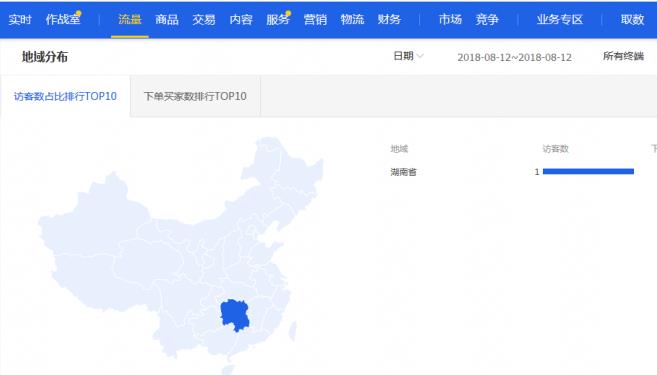
Task: Click the visitor count value 1
Action: click(x=537, y=172)
